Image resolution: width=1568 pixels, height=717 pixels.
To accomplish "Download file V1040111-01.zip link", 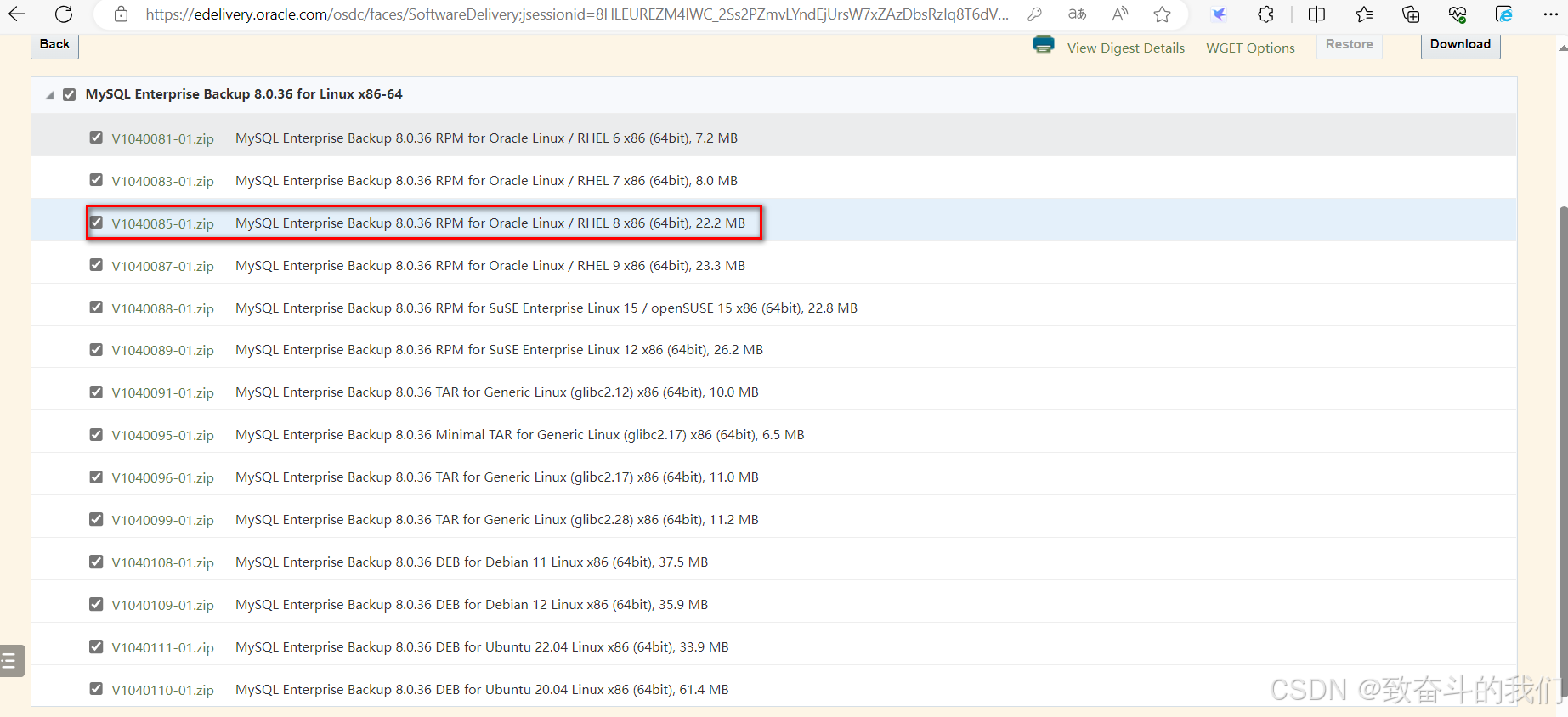I will click(162, 647).
